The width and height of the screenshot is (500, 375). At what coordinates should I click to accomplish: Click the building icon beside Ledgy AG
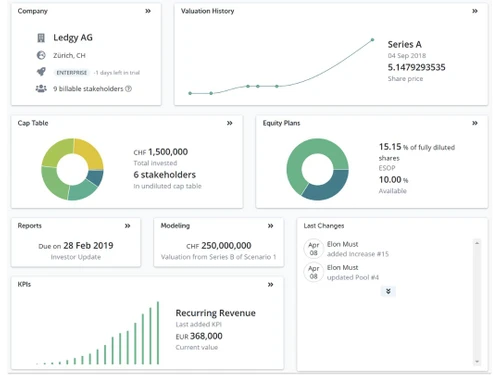tap(41, 38)
